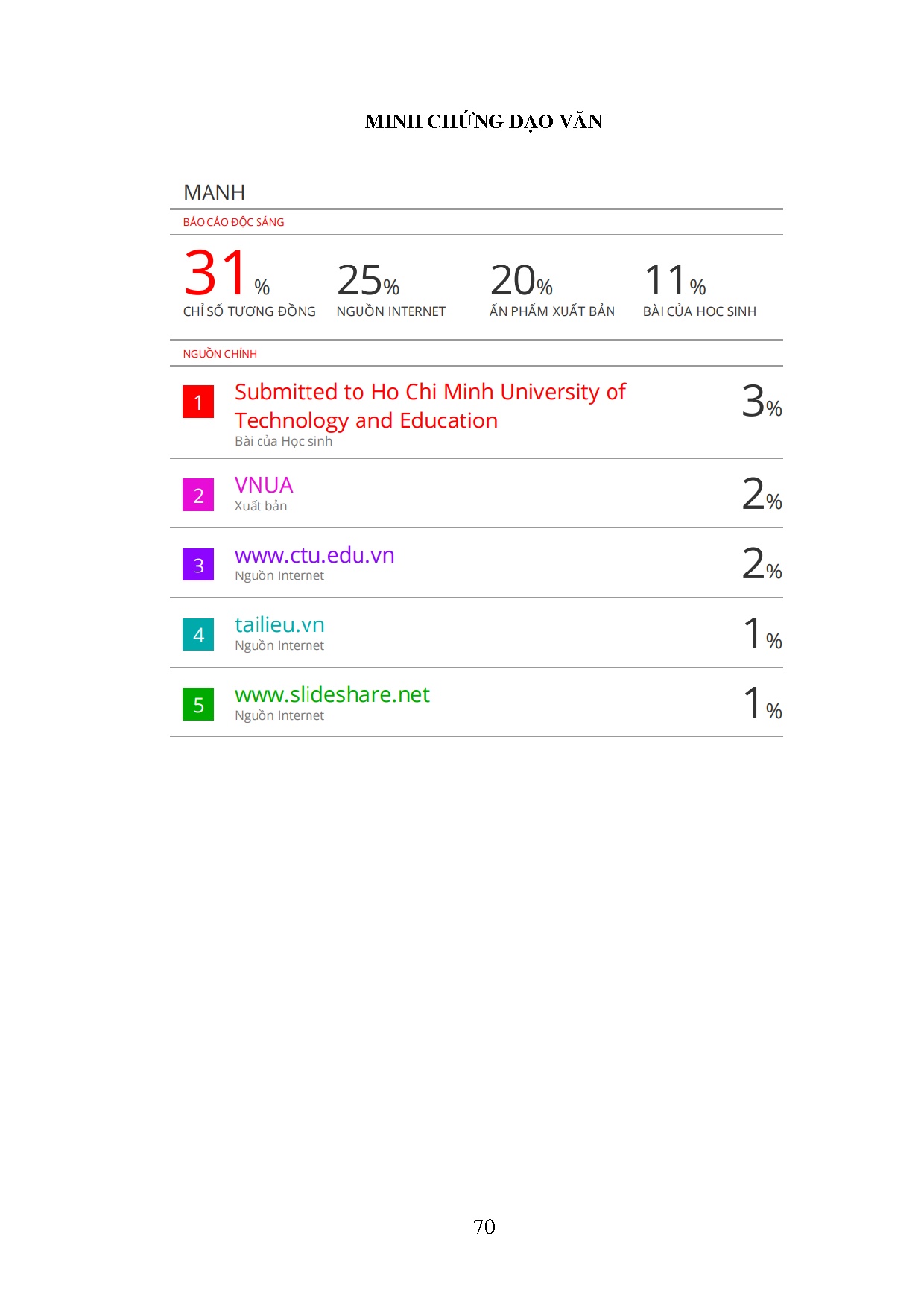Click the 25% Nguồn Internet statistic
The image size is (924, 1307).
(368, 281)
